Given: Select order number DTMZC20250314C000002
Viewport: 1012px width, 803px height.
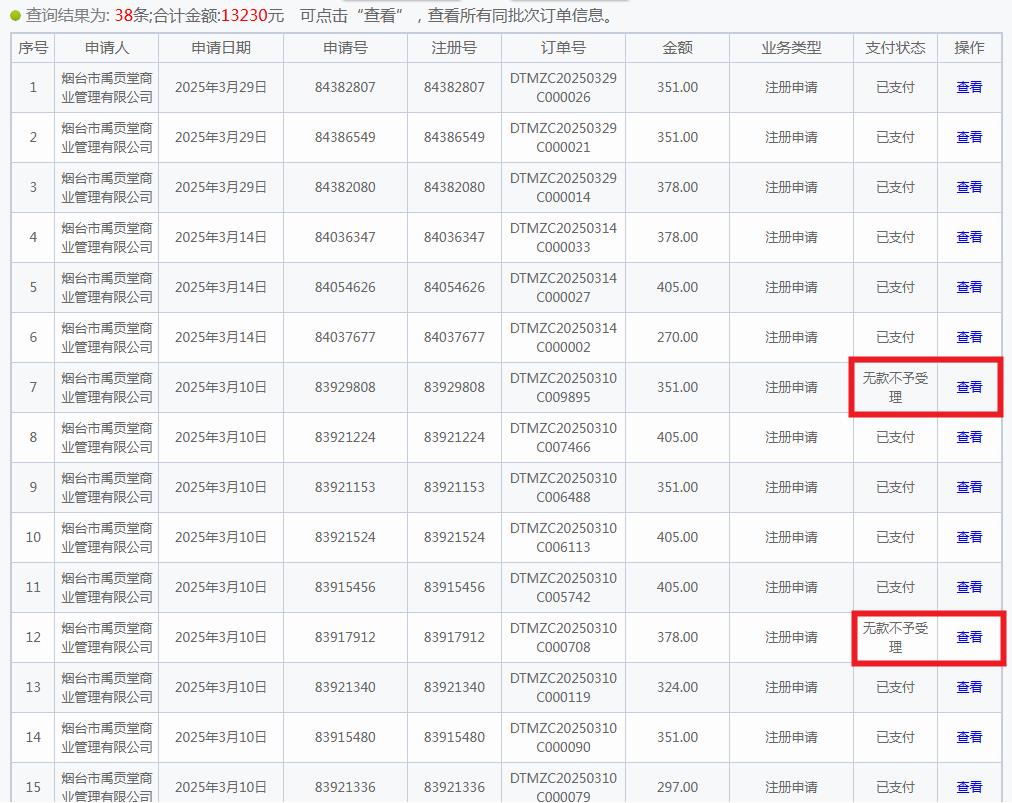Looking at the screenshot, I should coord(563,338).
